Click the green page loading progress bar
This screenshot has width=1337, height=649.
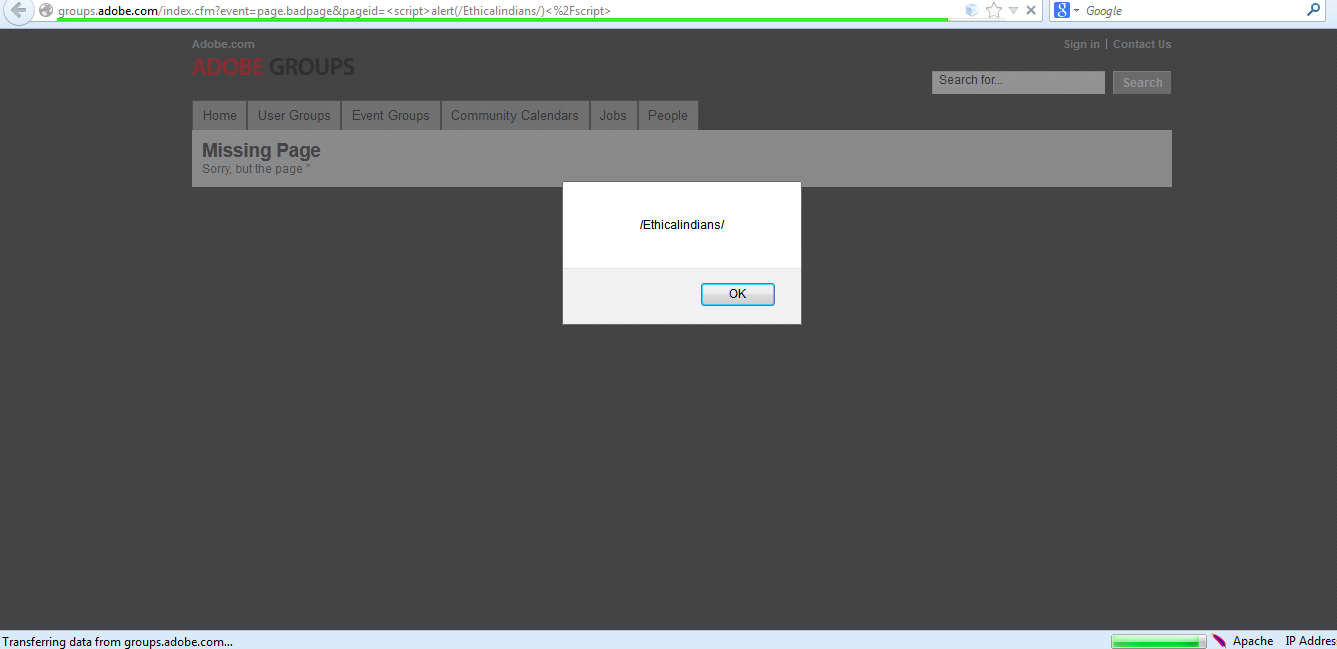click(1159, 641)
